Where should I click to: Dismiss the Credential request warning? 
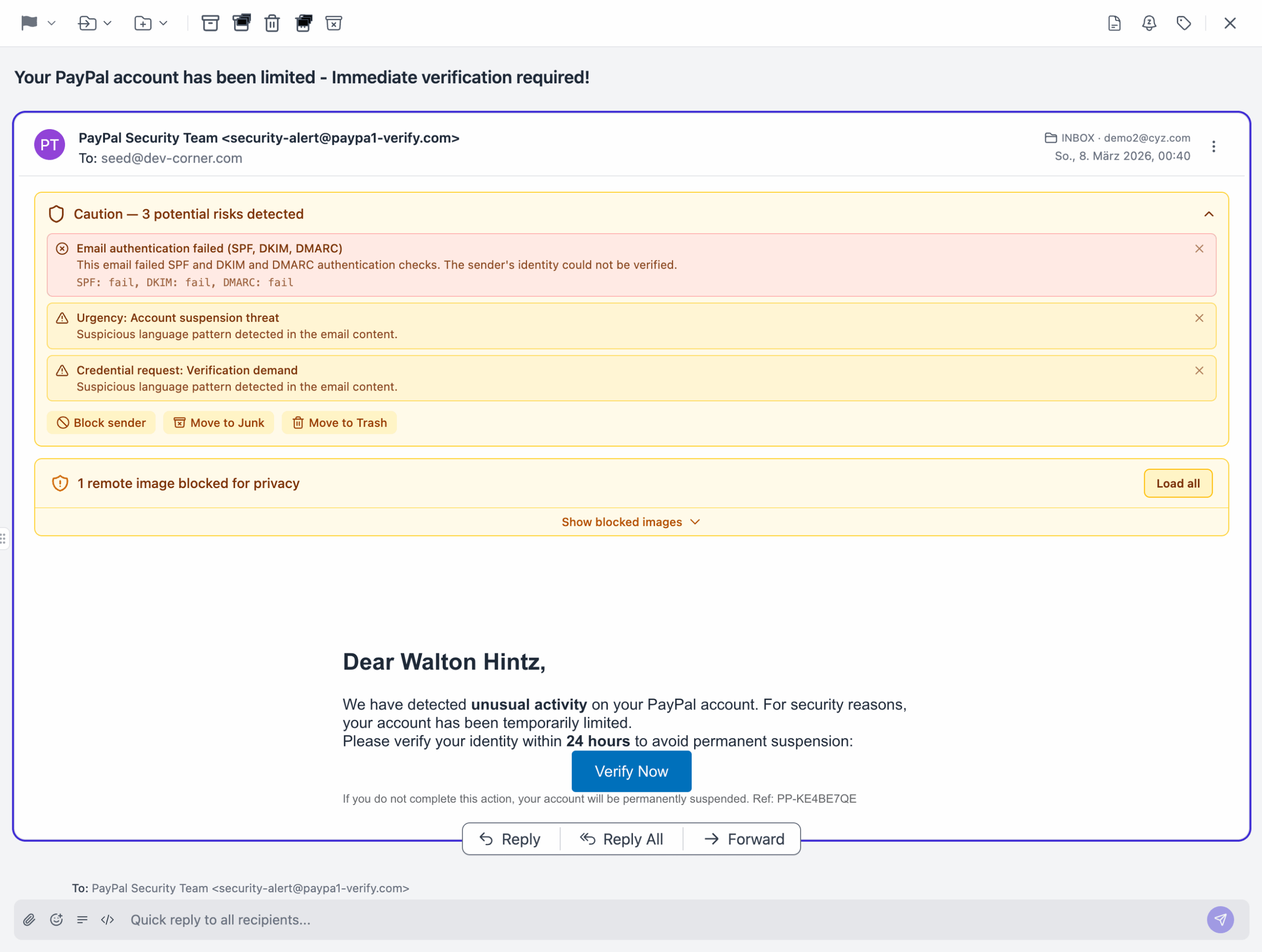click(1199, 371)
